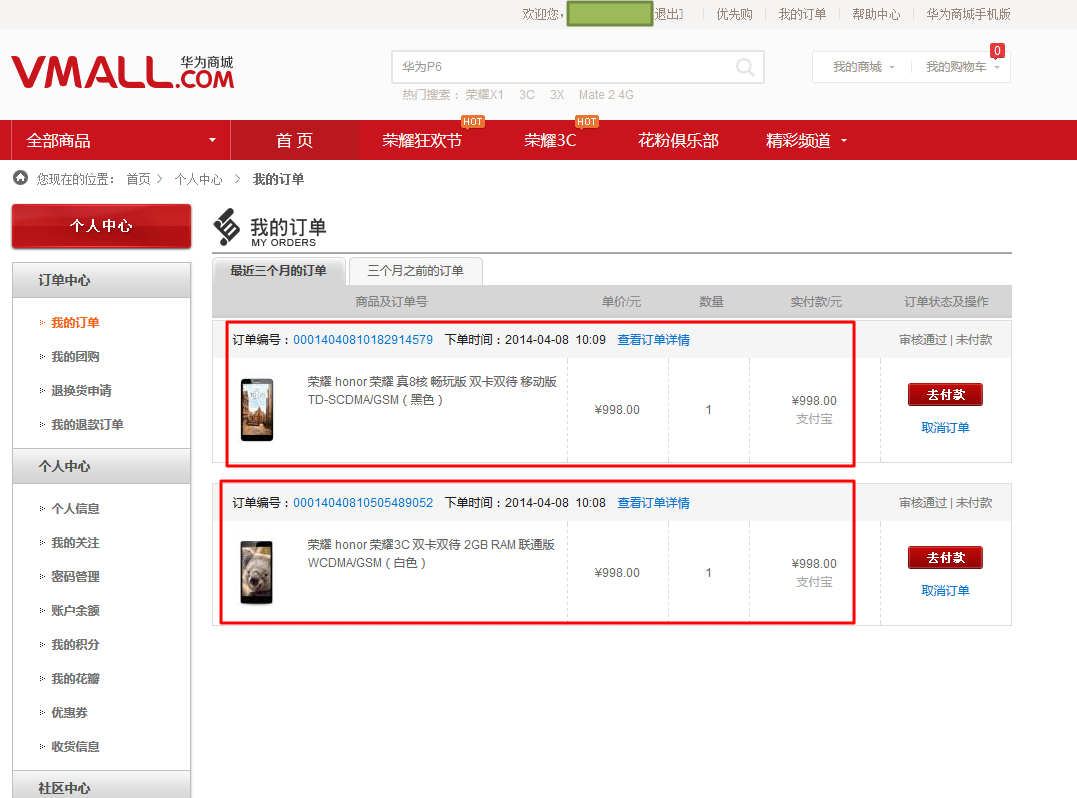Screen dimensions: 1077x798
Task: Open 我的订单 in the top bar
Action: (802, 14)
